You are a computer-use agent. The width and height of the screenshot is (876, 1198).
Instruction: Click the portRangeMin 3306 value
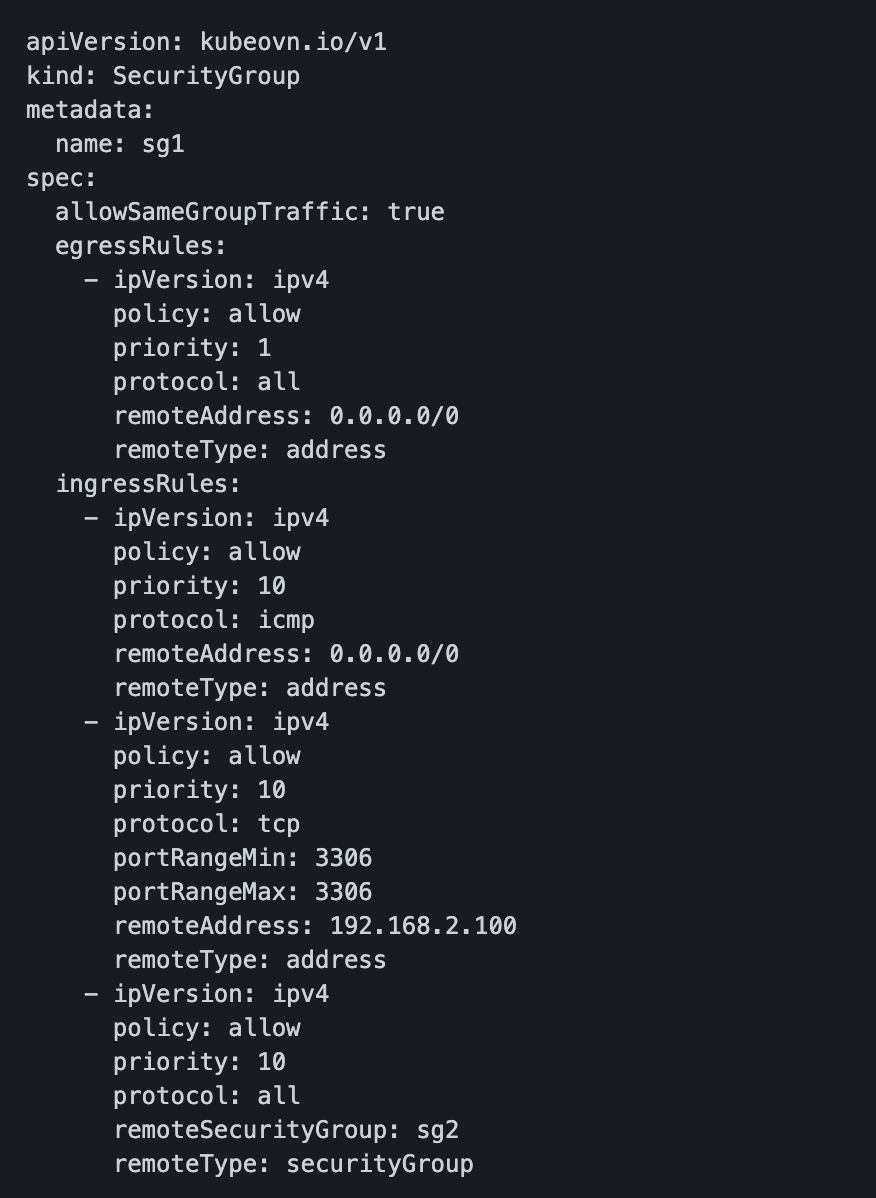tap(343, 858)
